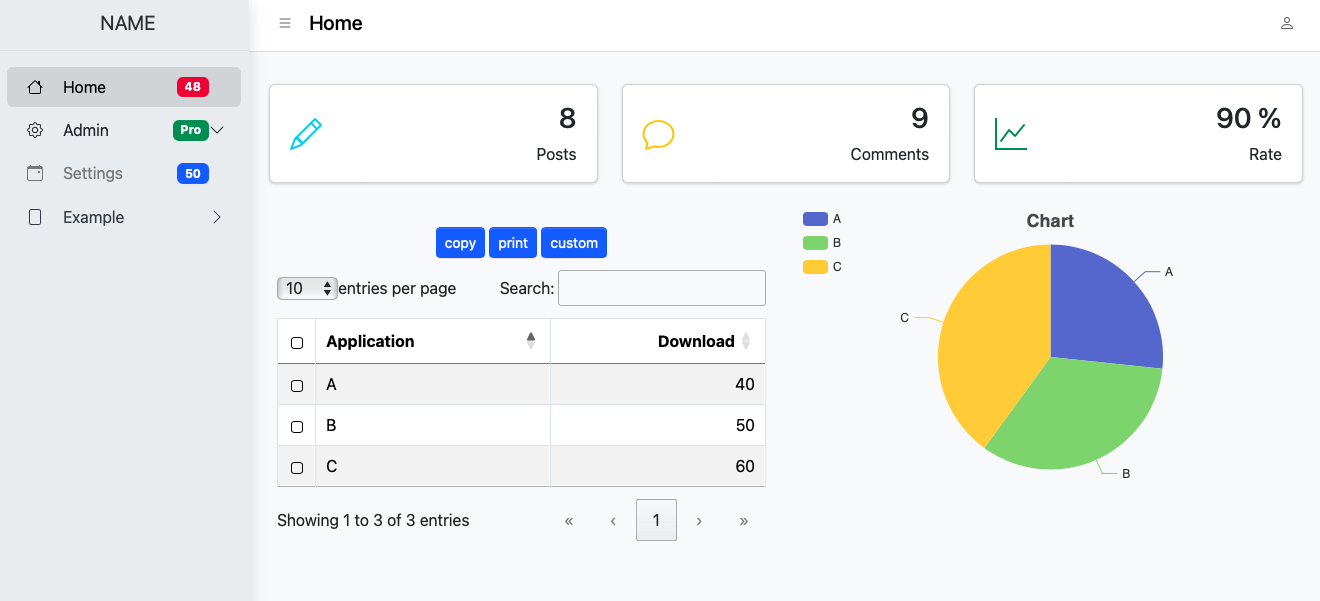Go to first page with double-left arrow
The height and width of the screenshot is (601, 1320).
click(569, 520)
